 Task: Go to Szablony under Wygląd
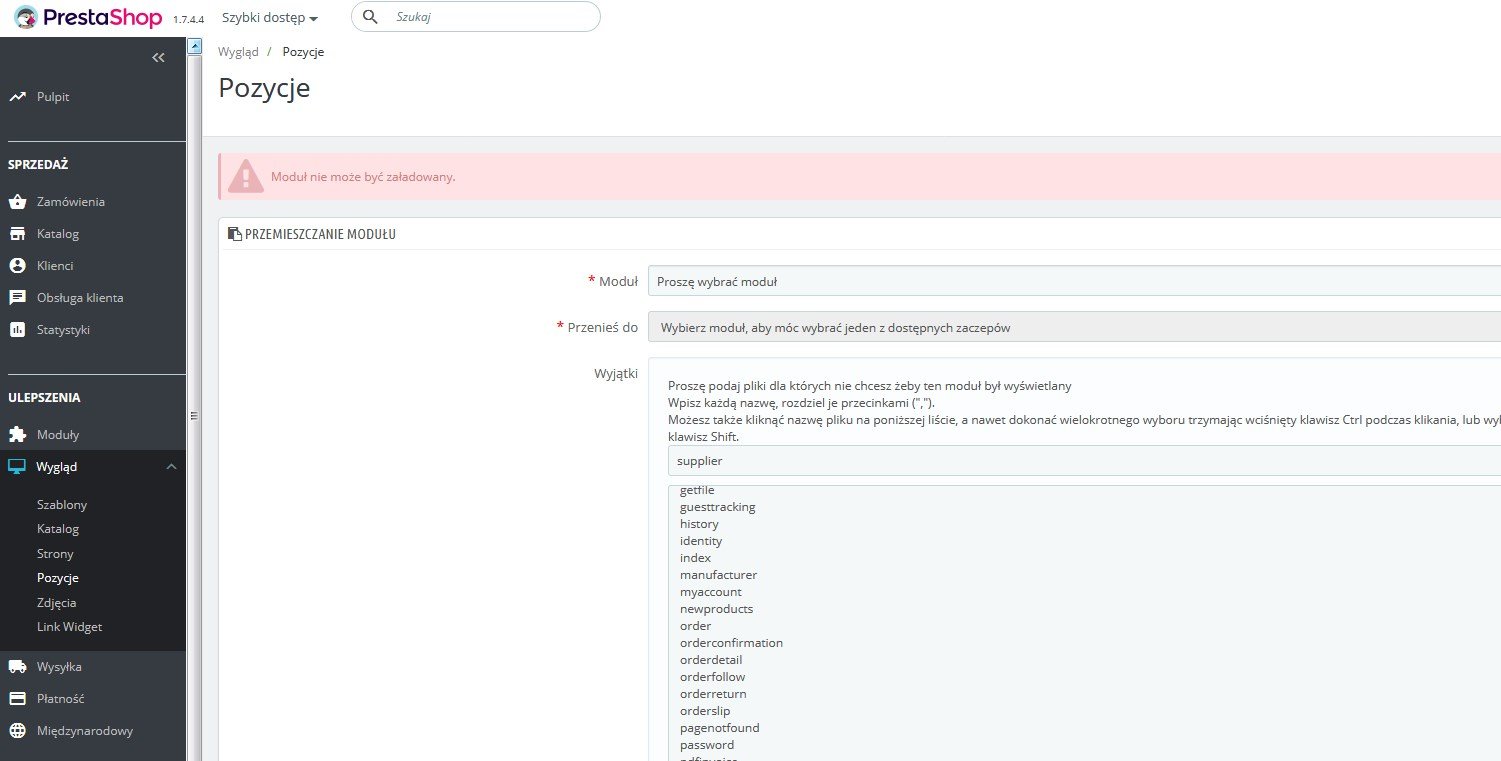[x=62, y=505]
